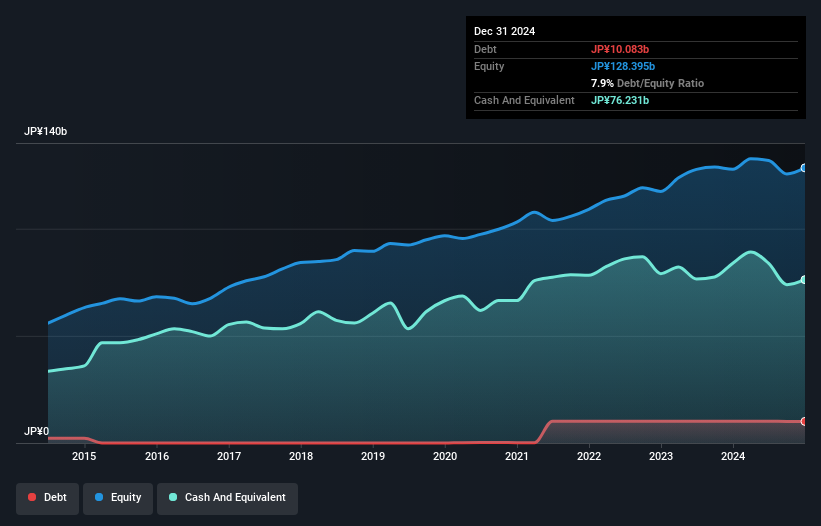Click the 2020 x-axis label

click(445, 456)
